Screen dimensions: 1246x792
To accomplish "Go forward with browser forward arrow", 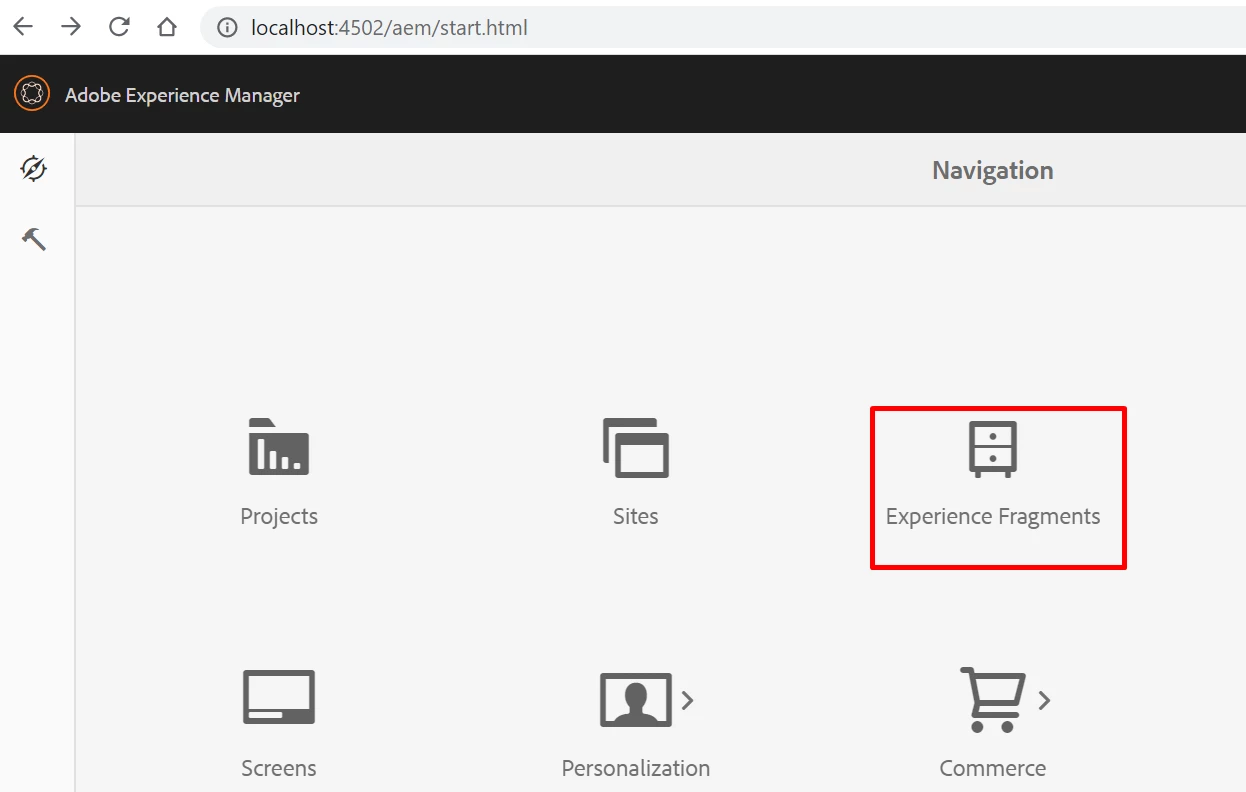I will click(71, 27).
